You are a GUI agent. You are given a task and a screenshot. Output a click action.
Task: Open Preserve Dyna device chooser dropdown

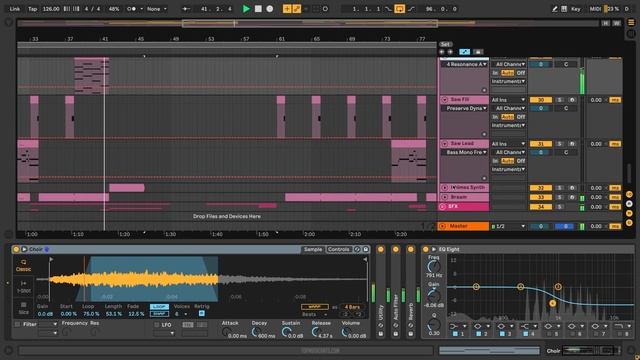point(465,108)
